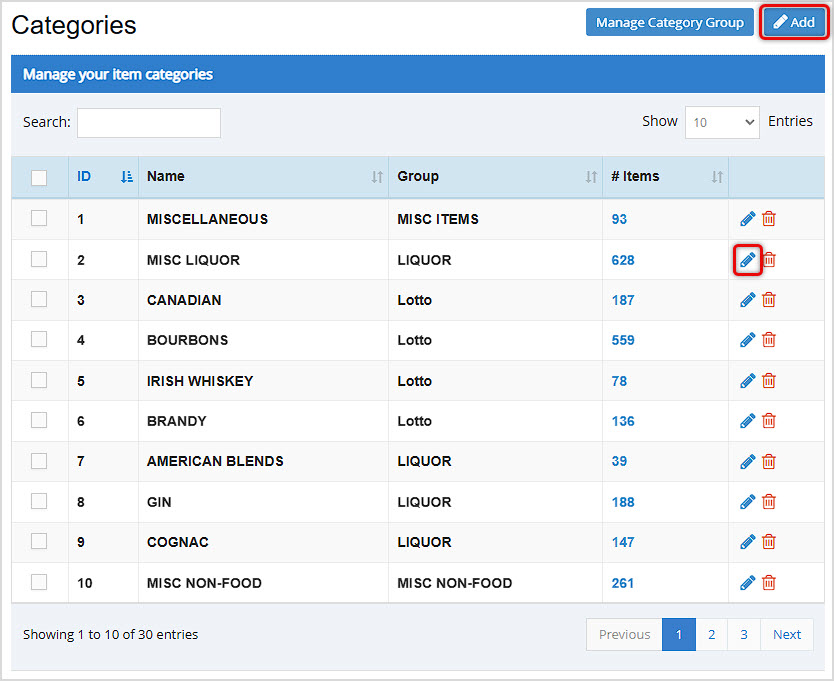
Task: Toggle sorting on the Group column
Action: [589, 176]
